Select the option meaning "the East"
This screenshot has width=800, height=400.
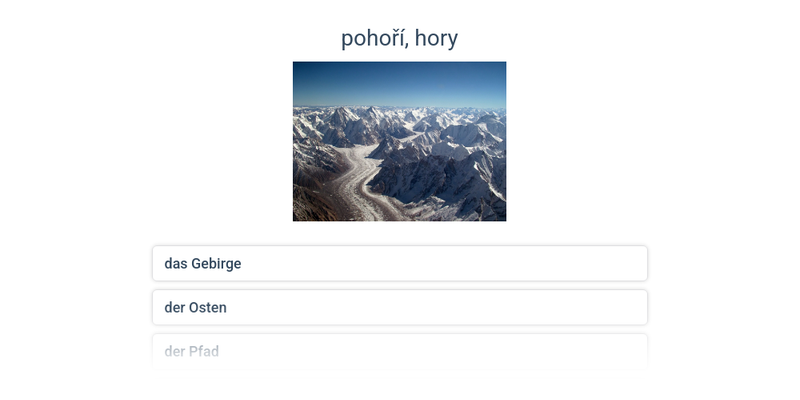[x=399, y=308]
